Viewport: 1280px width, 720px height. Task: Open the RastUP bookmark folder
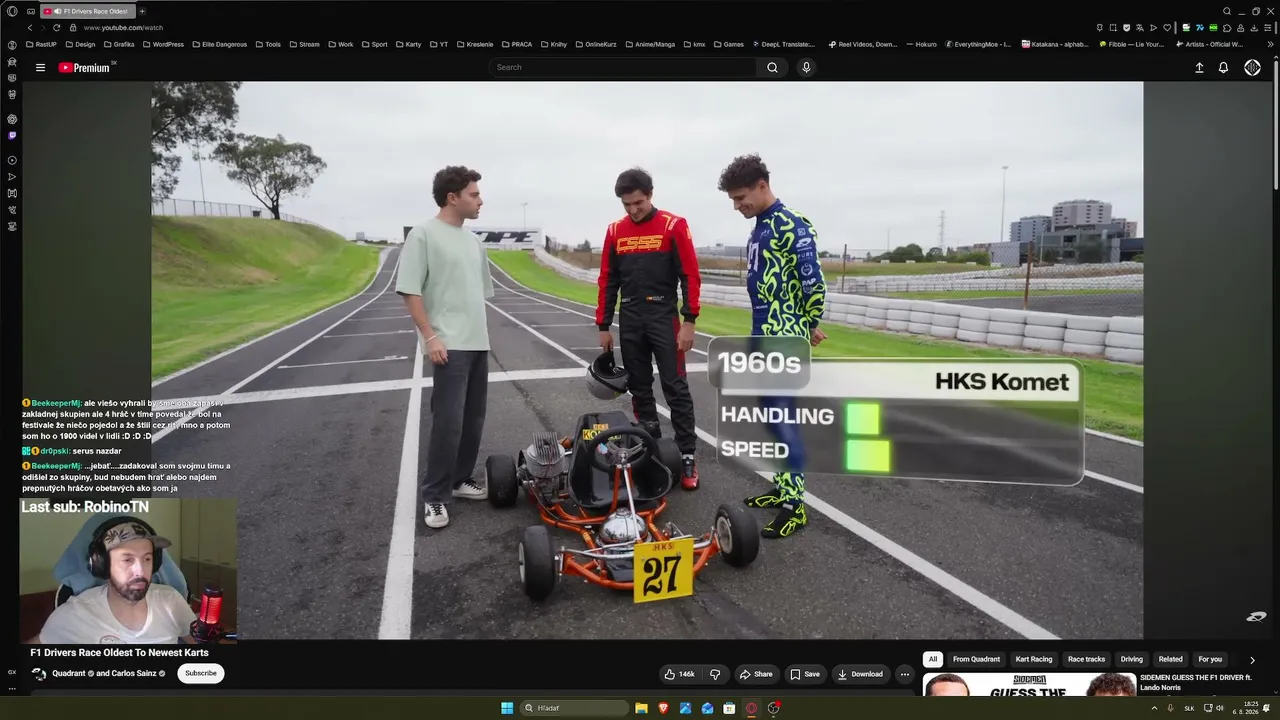(42, 44)
